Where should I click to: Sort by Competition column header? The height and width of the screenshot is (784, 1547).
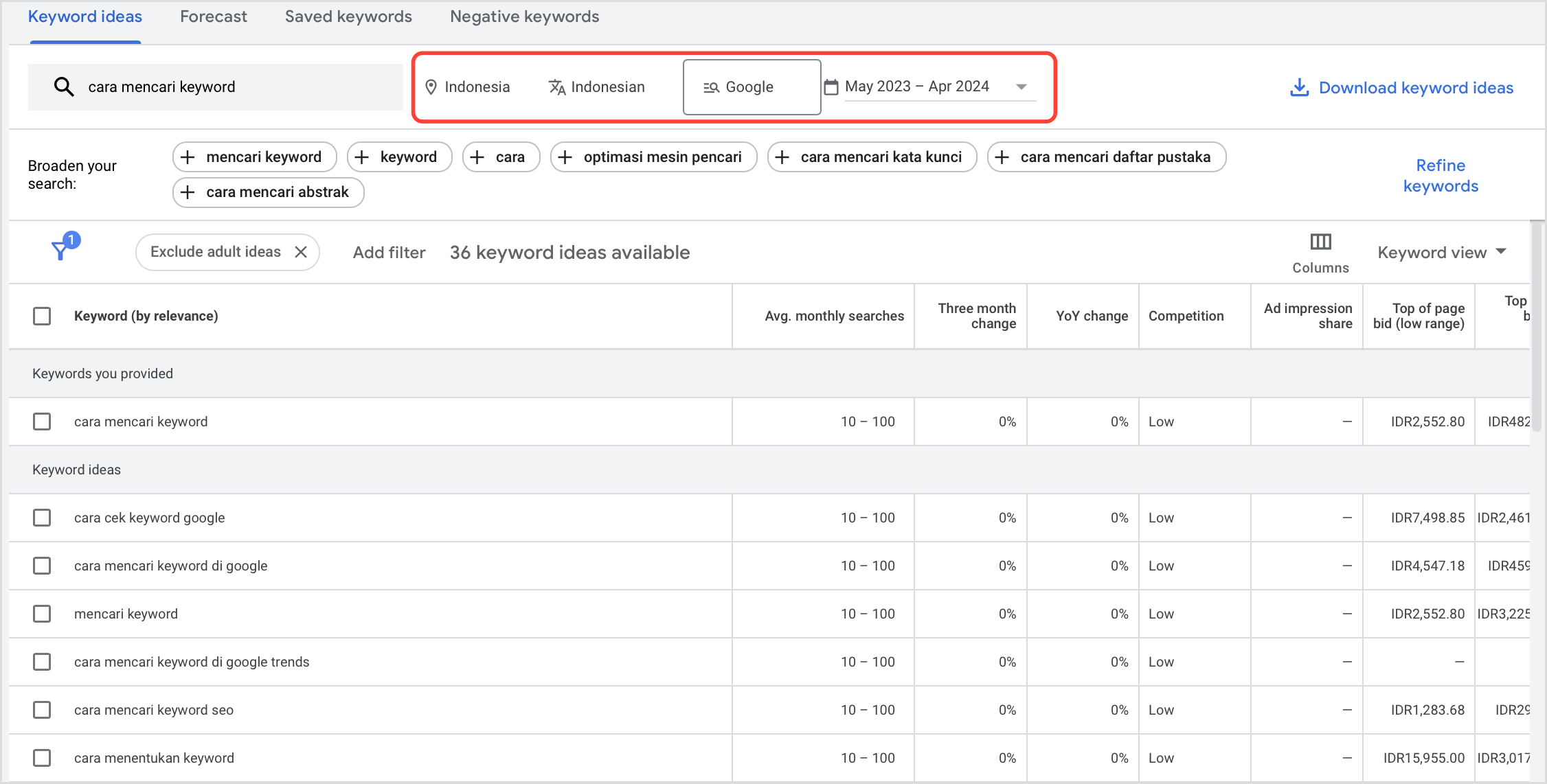click(x=1186, y=316)
